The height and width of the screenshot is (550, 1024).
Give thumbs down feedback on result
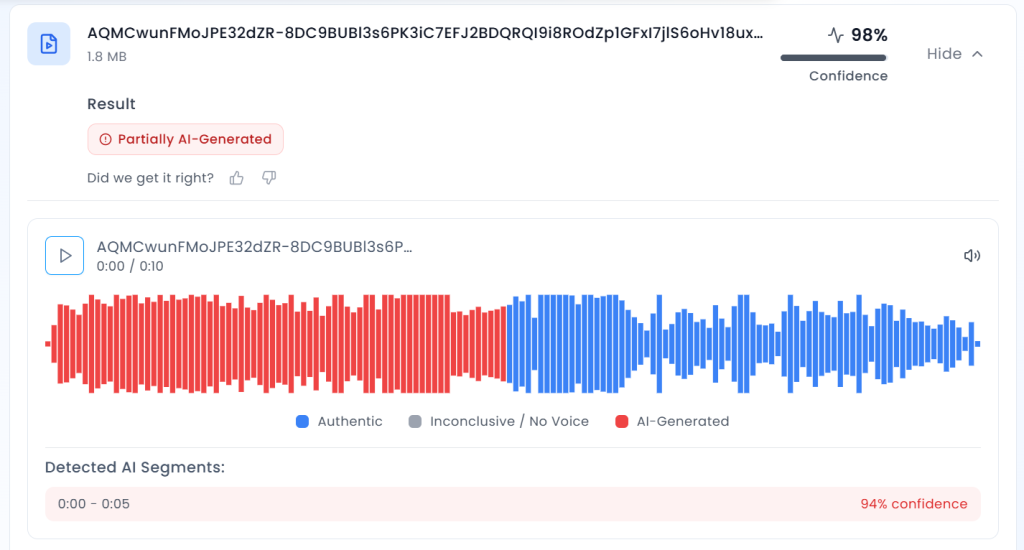(x=269, y=178)
